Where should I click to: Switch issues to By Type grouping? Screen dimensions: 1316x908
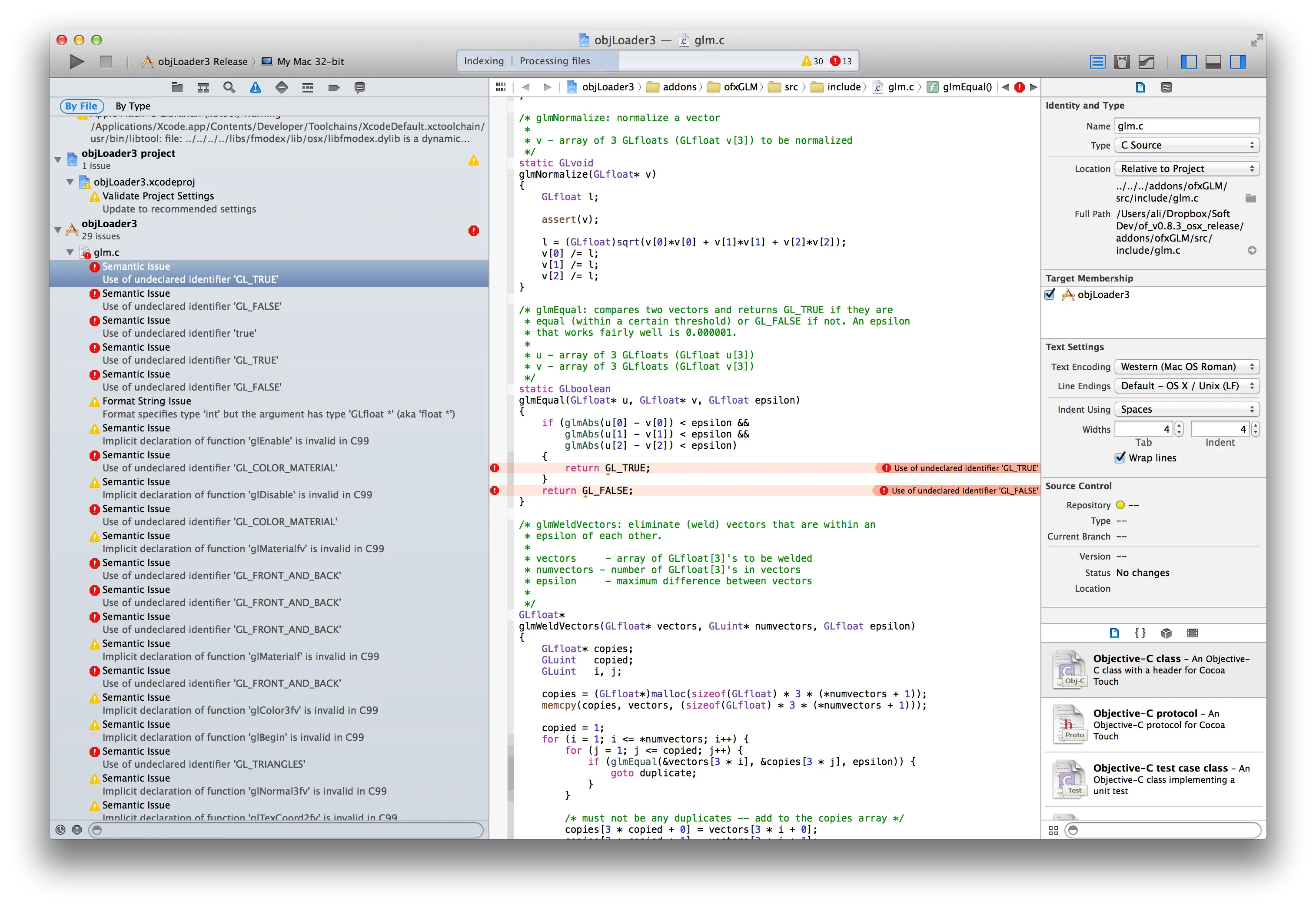point(133,106)
